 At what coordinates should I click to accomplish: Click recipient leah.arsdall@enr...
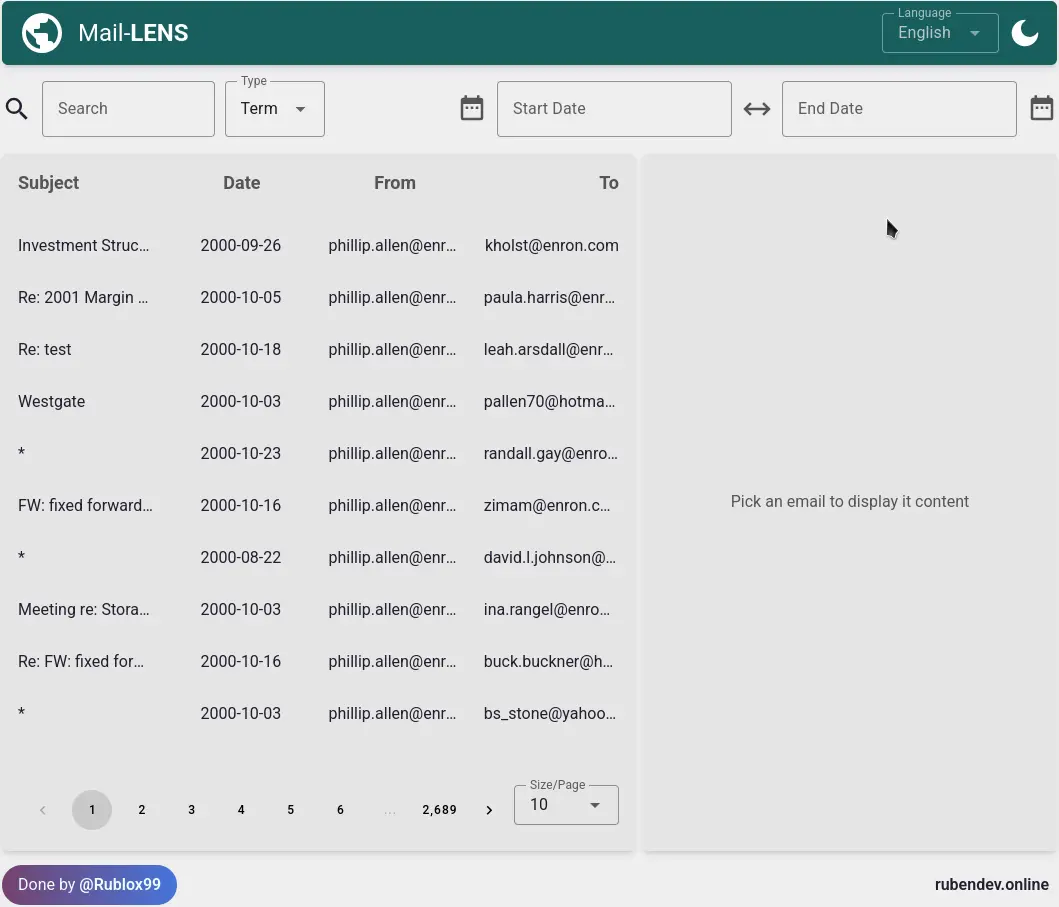click(548, 350)
